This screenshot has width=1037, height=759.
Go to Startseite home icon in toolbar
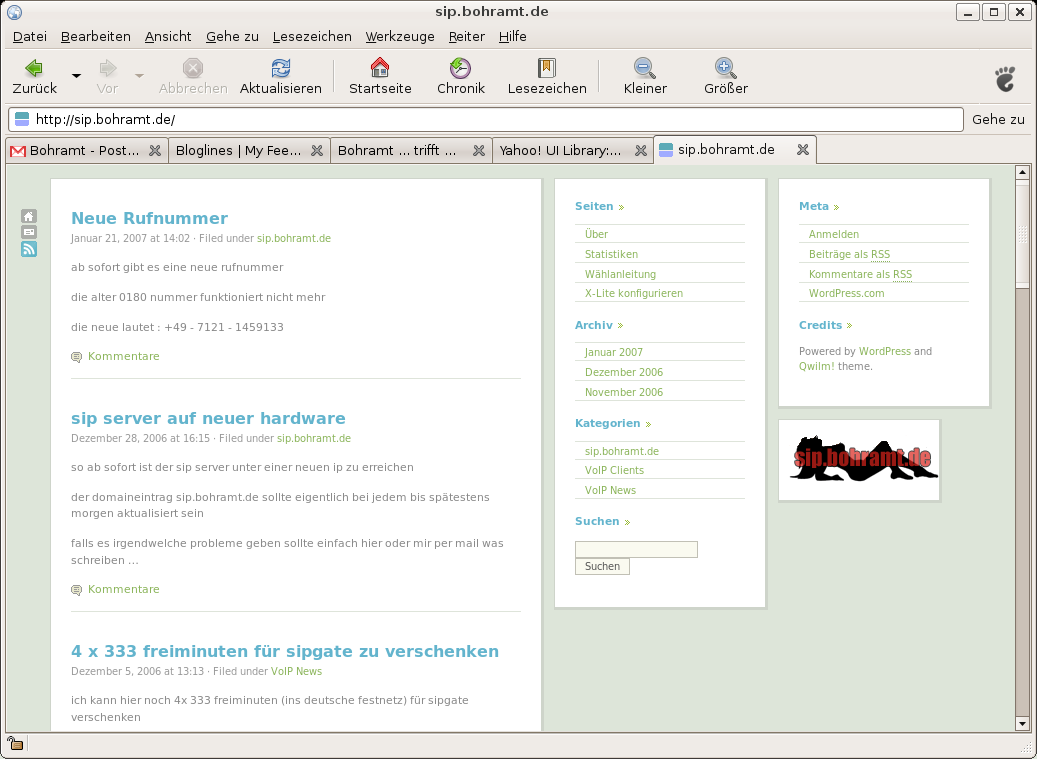380,69
